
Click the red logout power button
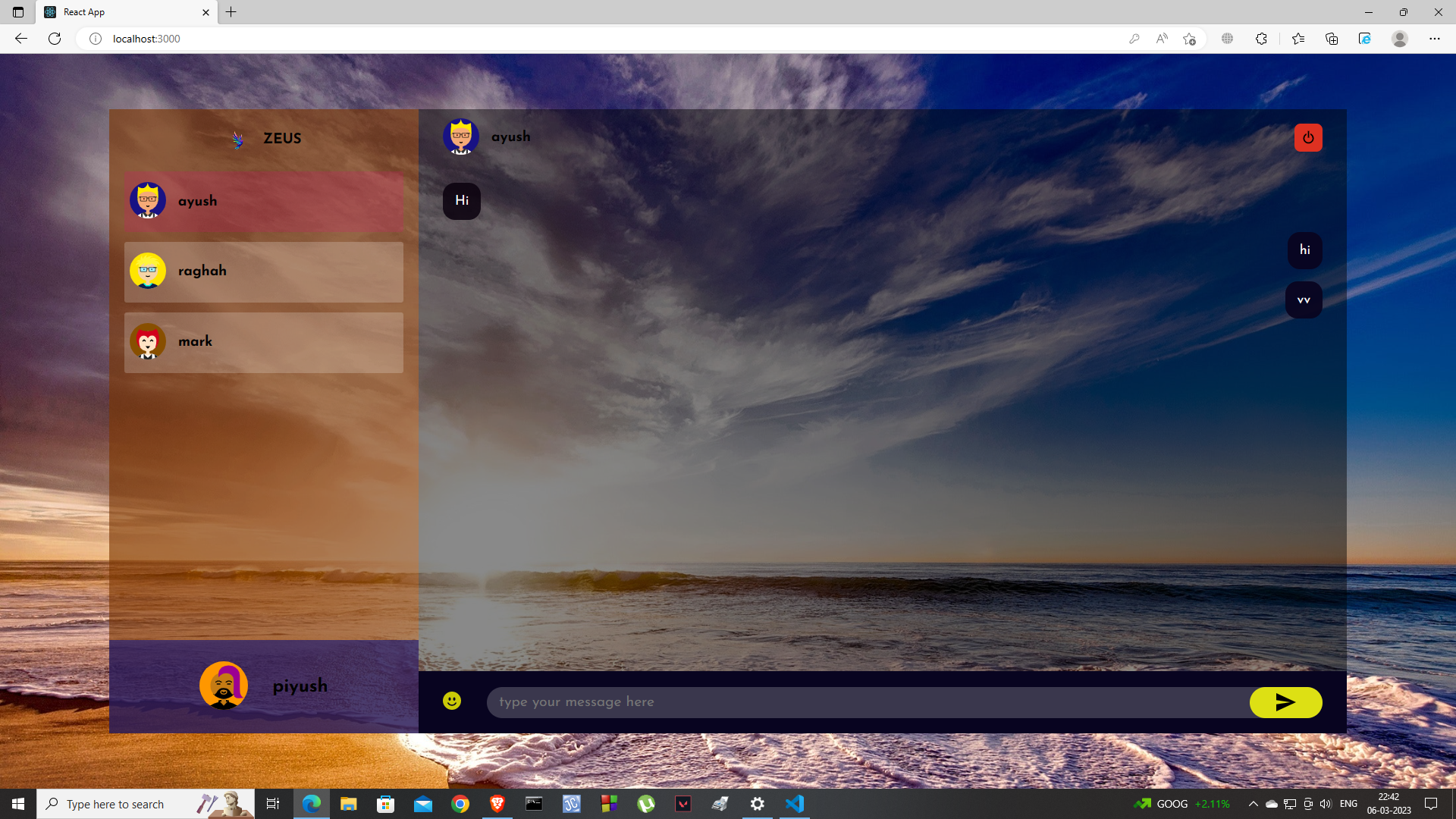[1308, 138]
